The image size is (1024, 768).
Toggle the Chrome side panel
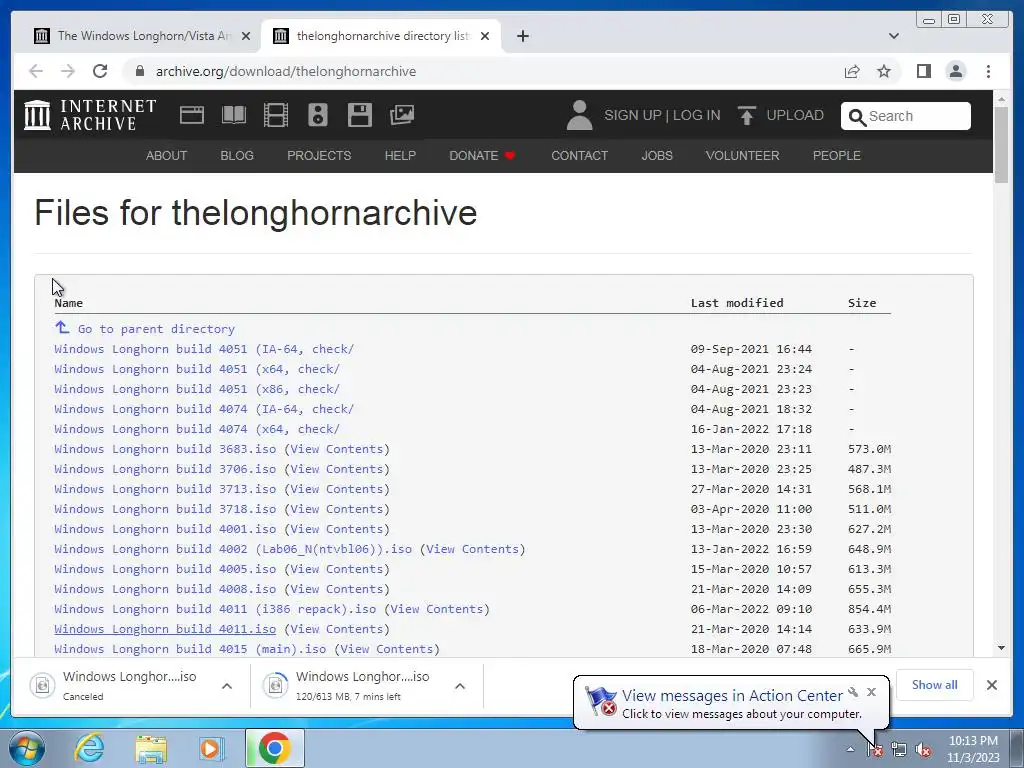(x=923, y=71)
